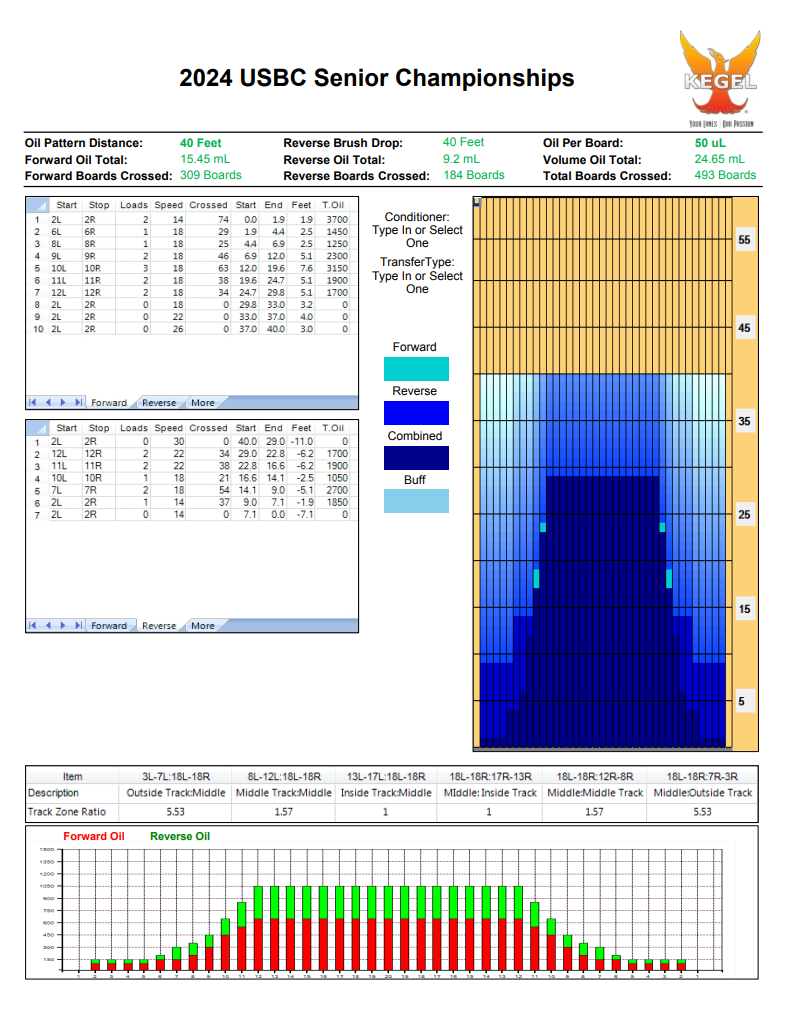Image resolution: width=793 pixels, height=1017 pixels.
Task: Open the Conditioner select-one field
Action: click(417, 236)
